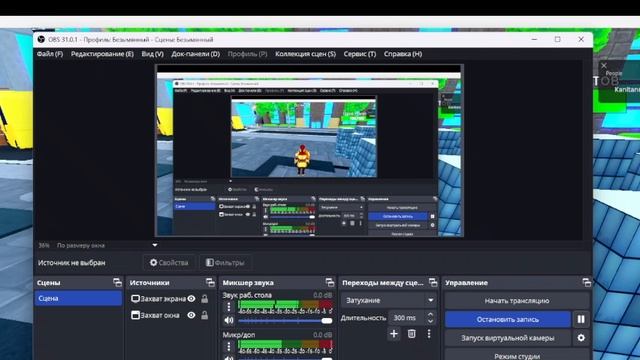This screenshot has height=360, width=640.
Task: Click the 0.0 dB value of Микр/доп
Action: [x=322, y=335]
